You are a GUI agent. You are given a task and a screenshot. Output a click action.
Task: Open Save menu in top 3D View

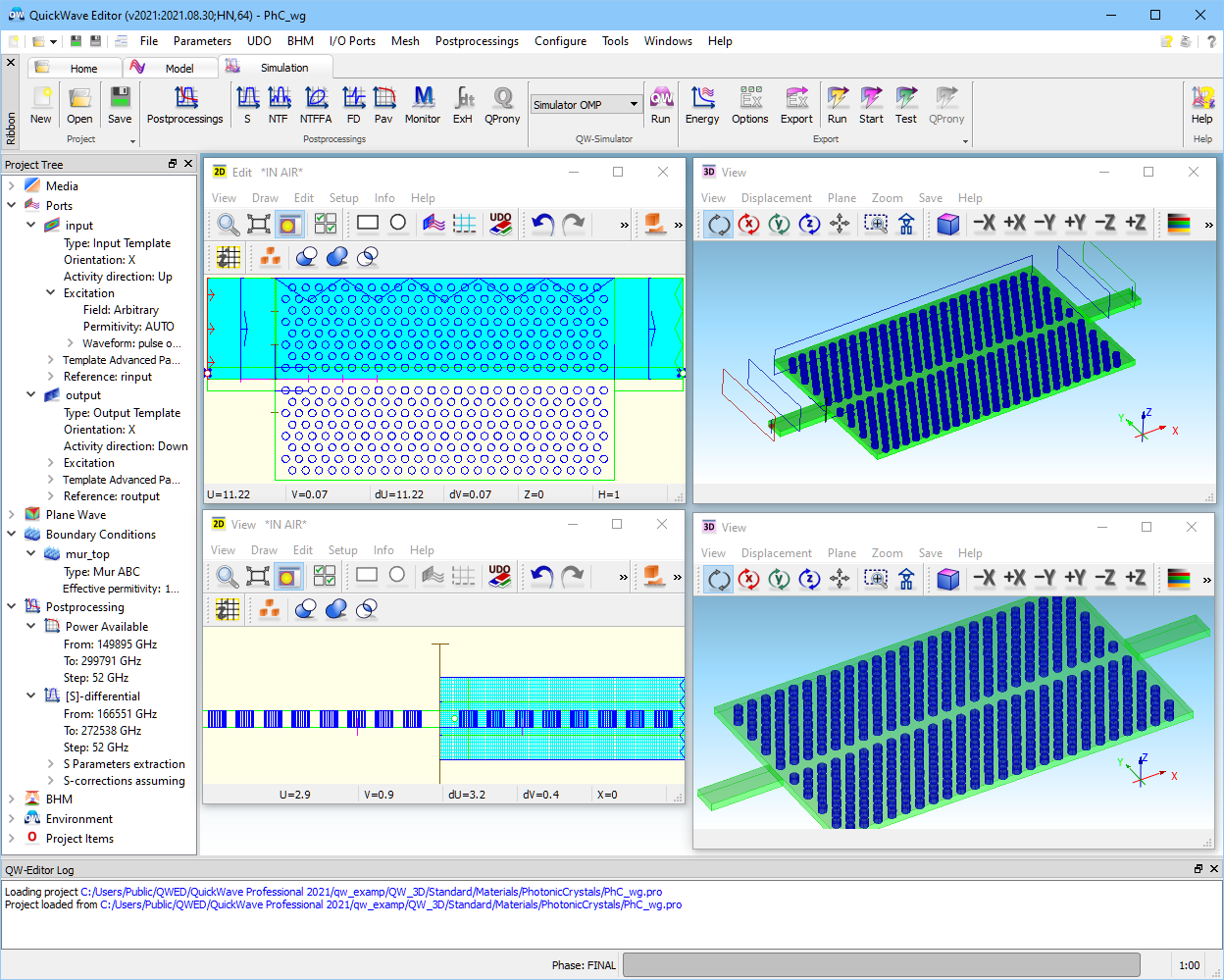[x=931, y=198]
